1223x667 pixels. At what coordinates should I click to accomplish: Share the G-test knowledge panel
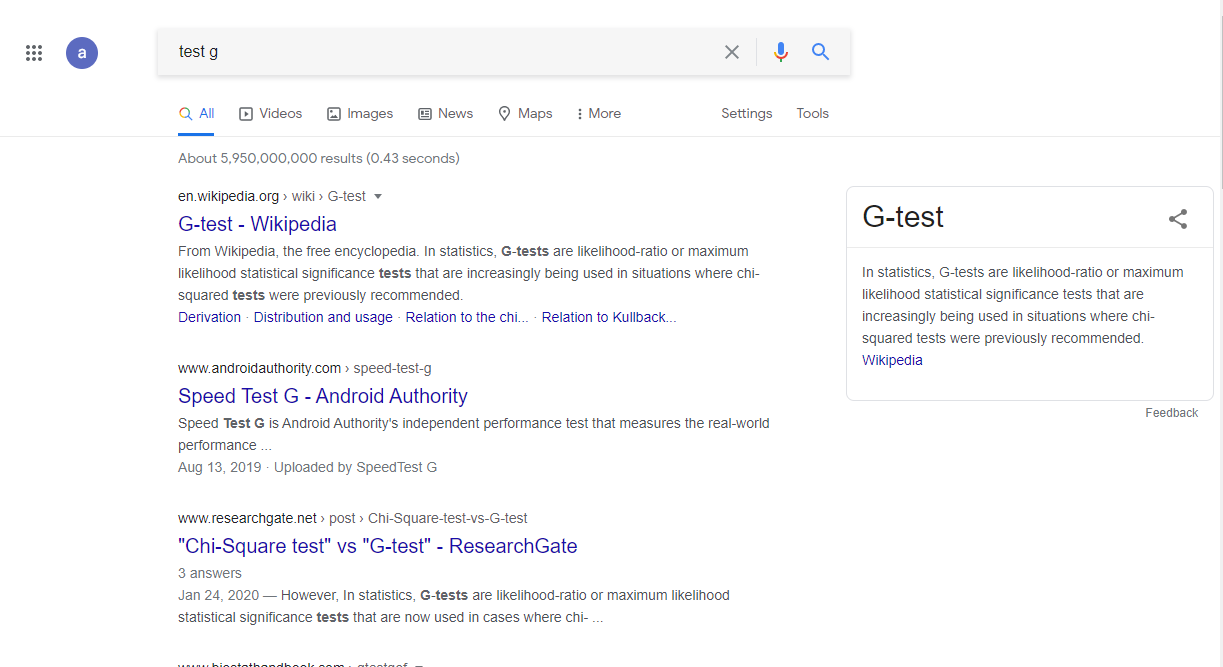1178,219
